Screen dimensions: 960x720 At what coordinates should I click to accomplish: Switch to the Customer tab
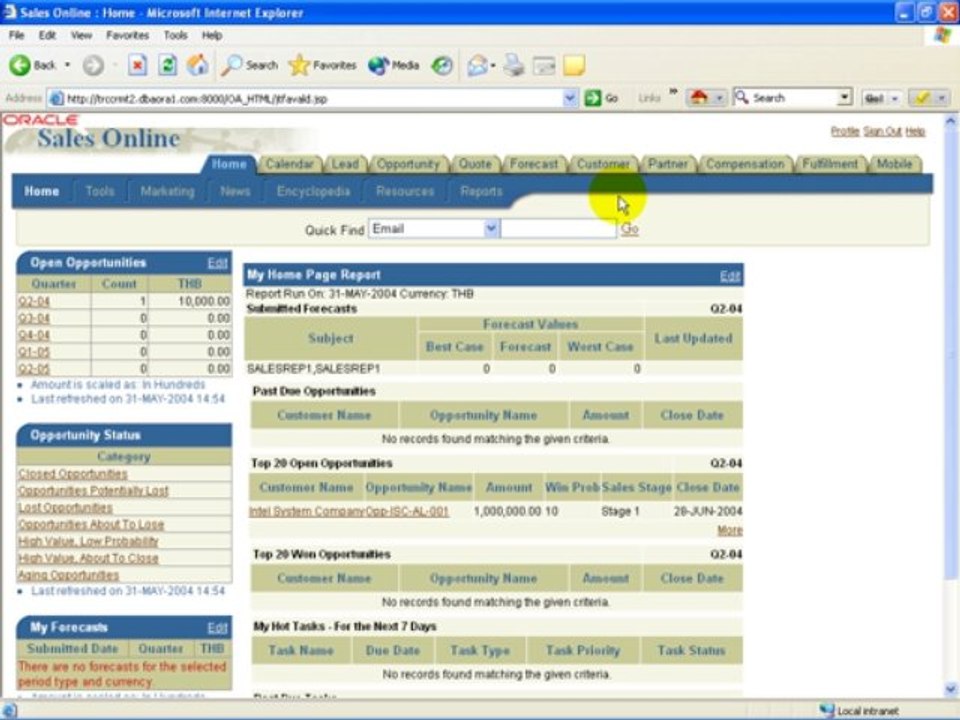[603, 164]
